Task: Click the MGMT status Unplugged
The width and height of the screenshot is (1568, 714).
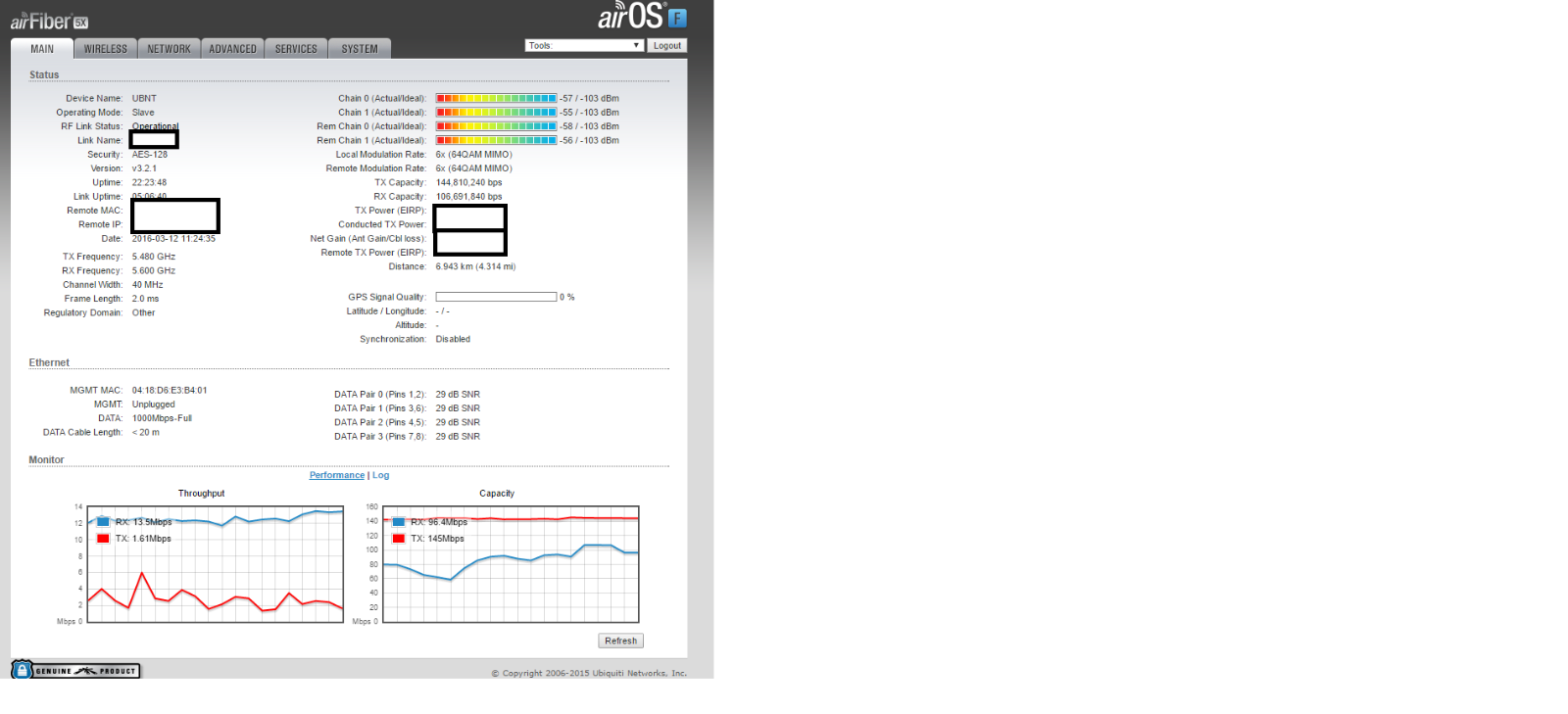Action: pos(154,405)
